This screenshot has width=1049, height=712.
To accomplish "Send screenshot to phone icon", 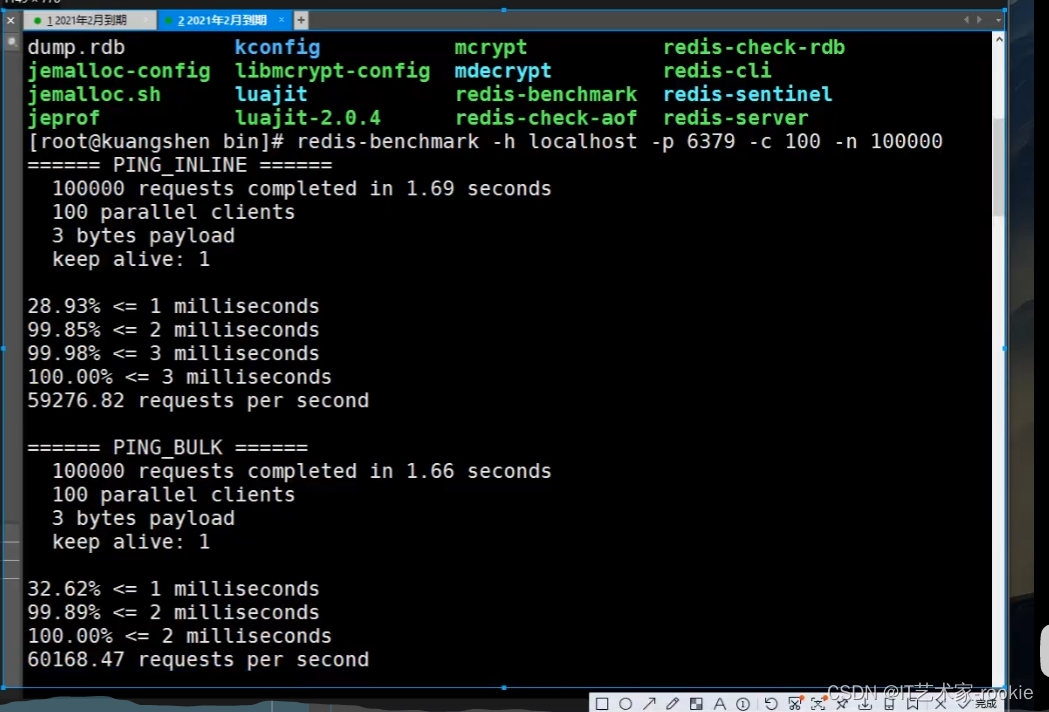I will (x=889, y=703).
